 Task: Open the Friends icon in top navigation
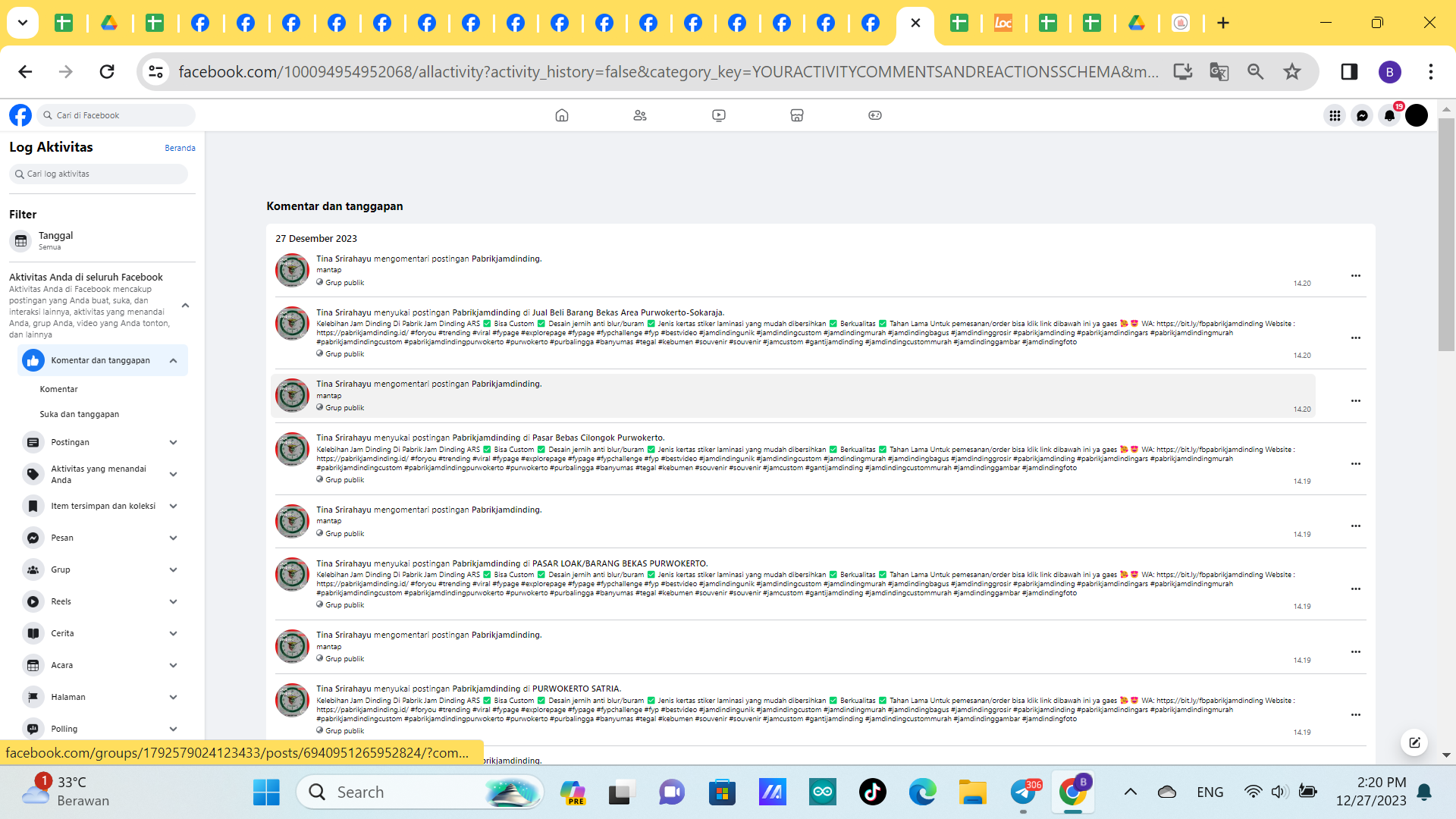(639, 115)
